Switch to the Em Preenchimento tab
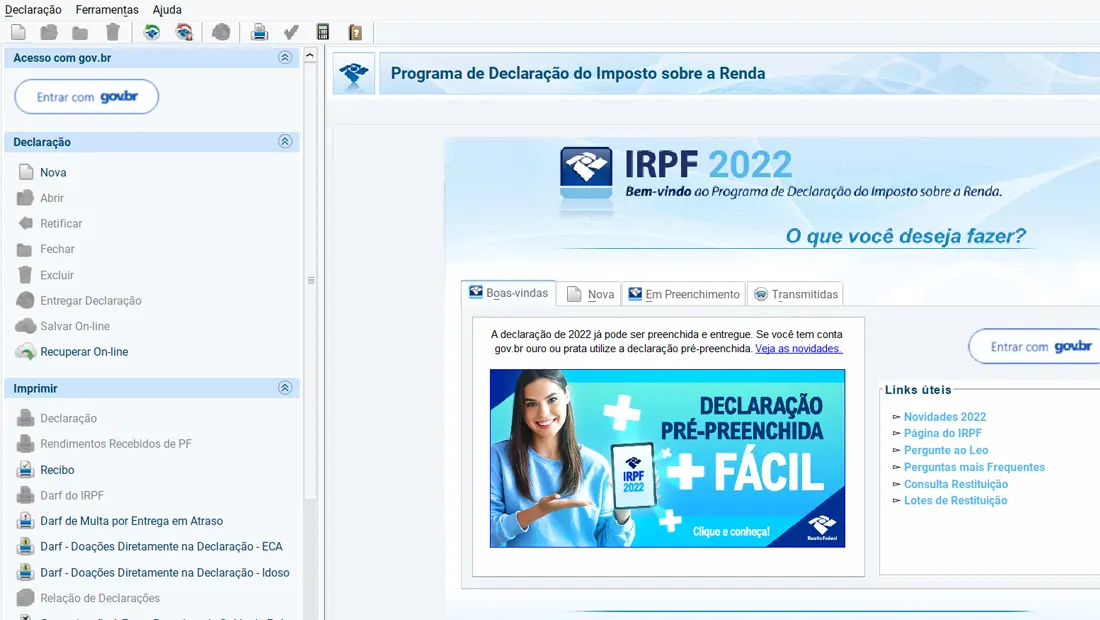Viewport: 1100px width, 620px height. coord(684,294)
